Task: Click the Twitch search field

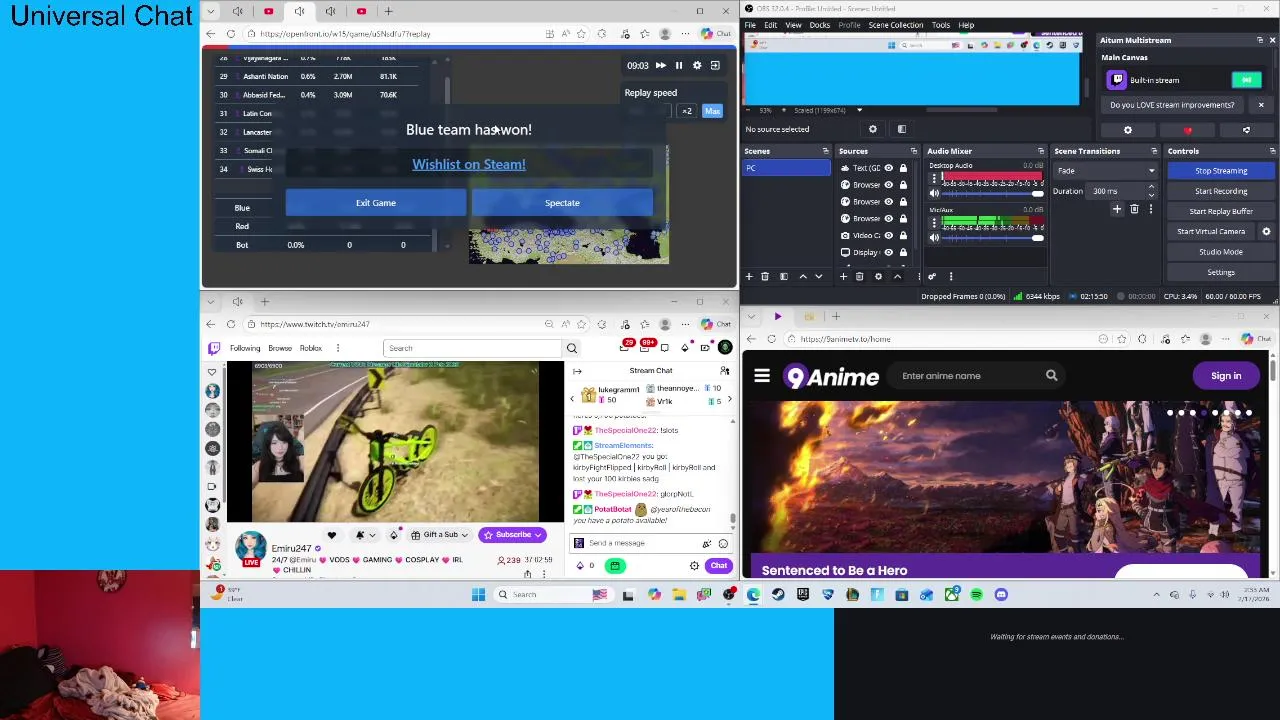Action: coord(473,348)
